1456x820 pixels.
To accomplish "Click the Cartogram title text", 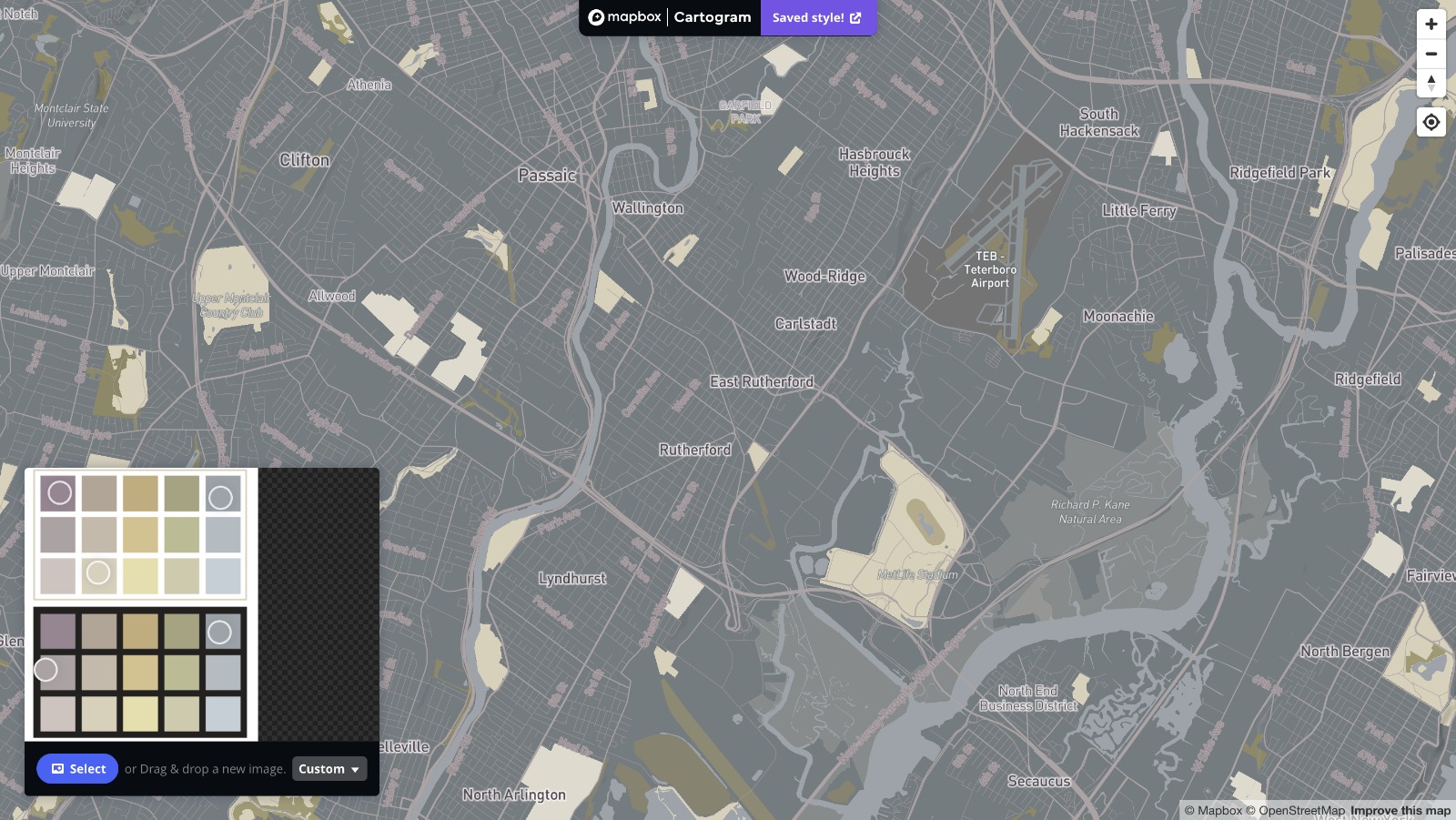I will [713, 17].
